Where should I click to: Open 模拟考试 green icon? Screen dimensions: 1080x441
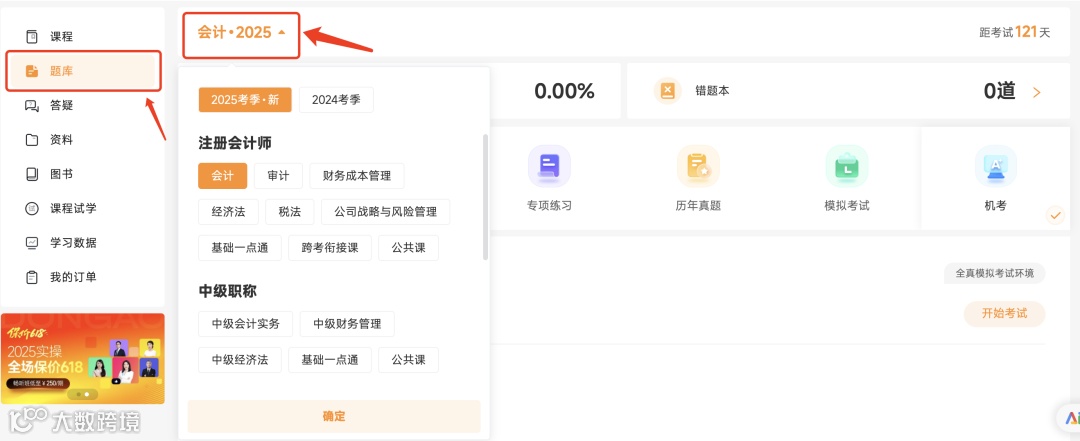pyautogui.click(x=847, y=166)
